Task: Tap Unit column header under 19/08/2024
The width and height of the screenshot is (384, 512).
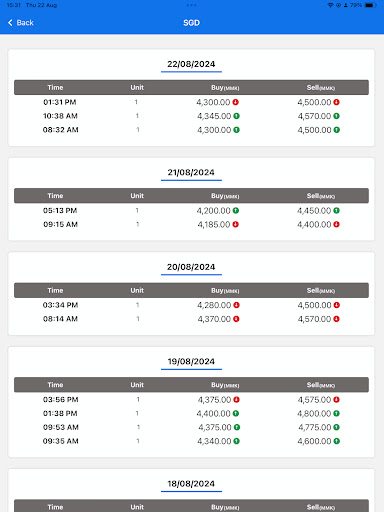Action: coord(137,385)
